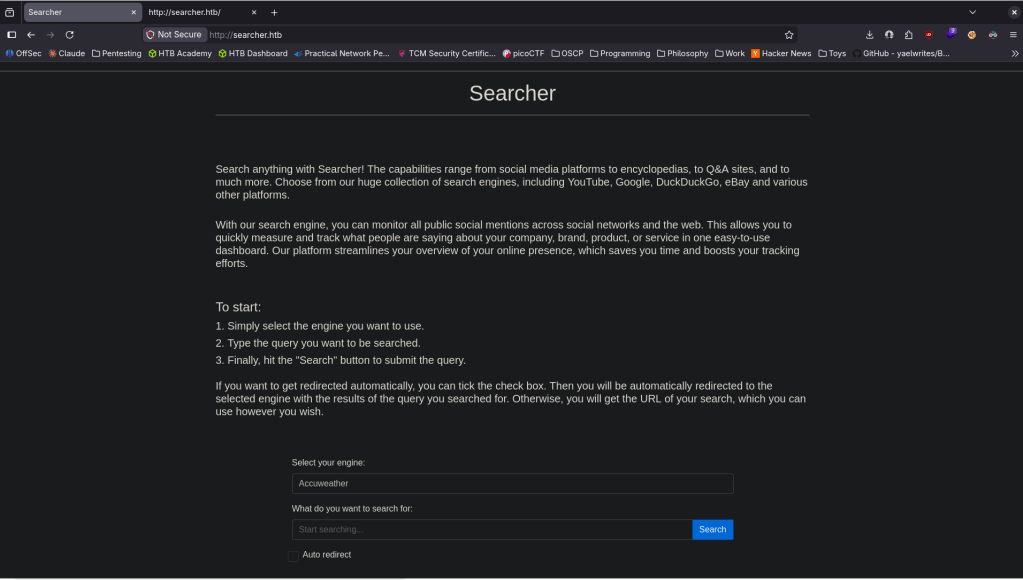Open the Pentesting bookmarks folder
Screen dimensions: 1023x580
(116, 53)
